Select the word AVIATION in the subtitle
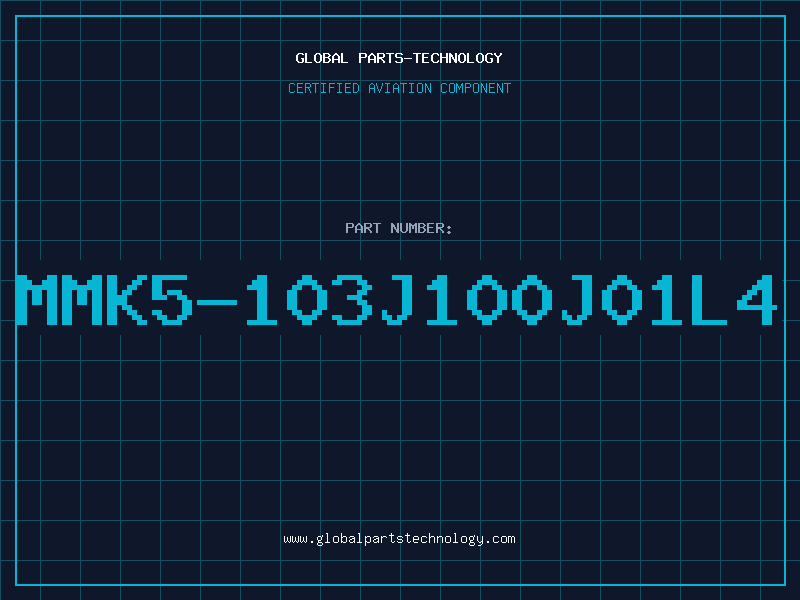Viewport: 800px width, 600px height. [x=399, y=88]
